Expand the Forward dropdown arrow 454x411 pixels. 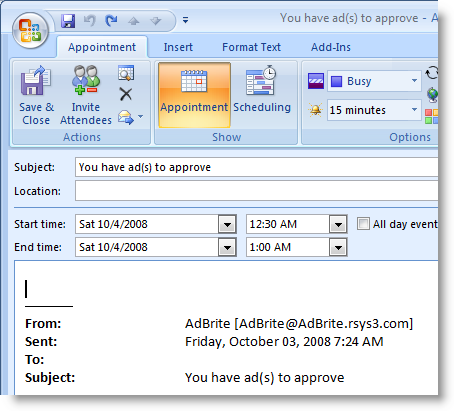point(140,117)
